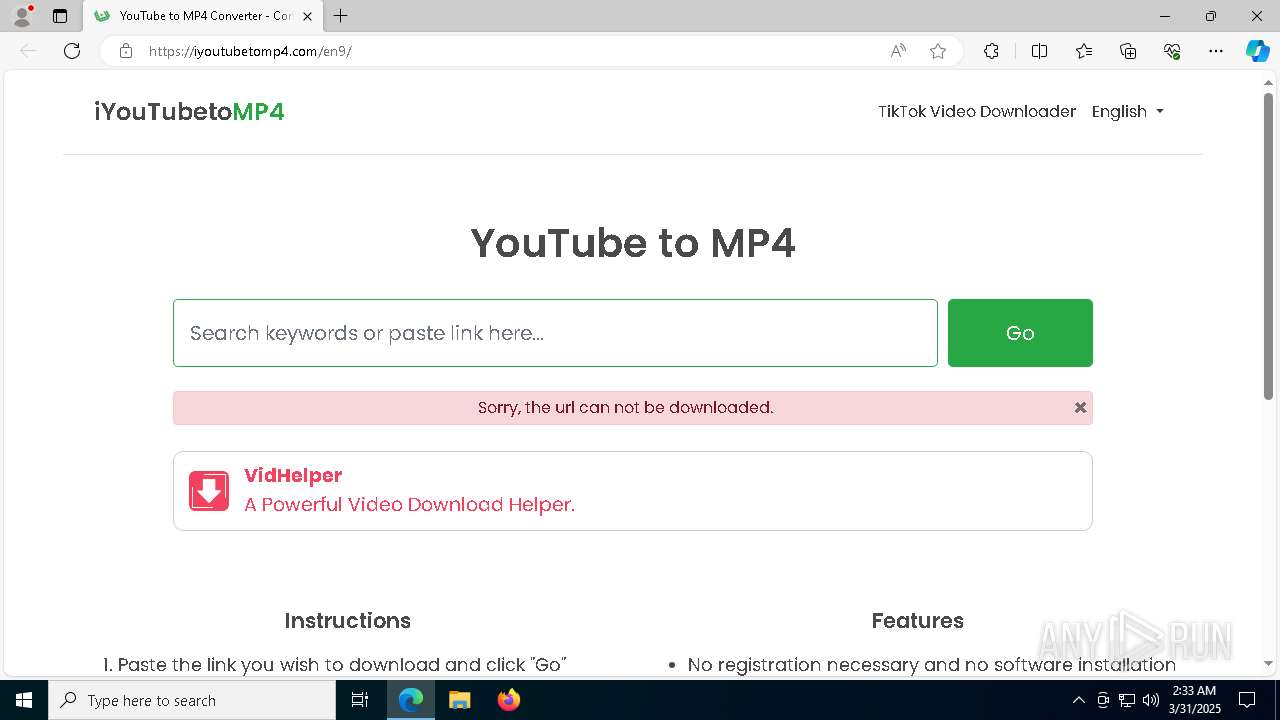Open the tab actions menu icon
1280x720 pixels.
click(60, 16)
